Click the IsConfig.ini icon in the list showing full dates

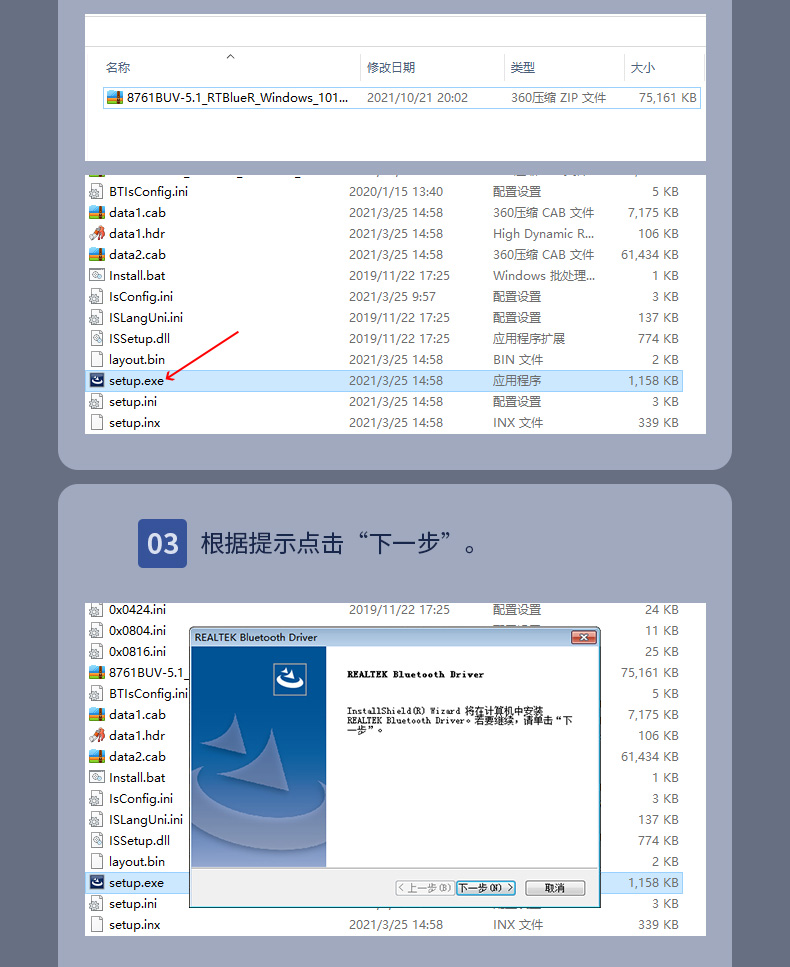click(96, 297)
